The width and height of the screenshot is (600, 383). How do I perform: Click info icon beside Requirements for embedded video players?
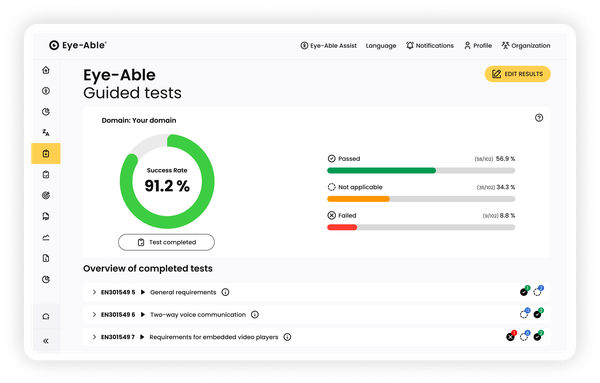coord(287,337)
